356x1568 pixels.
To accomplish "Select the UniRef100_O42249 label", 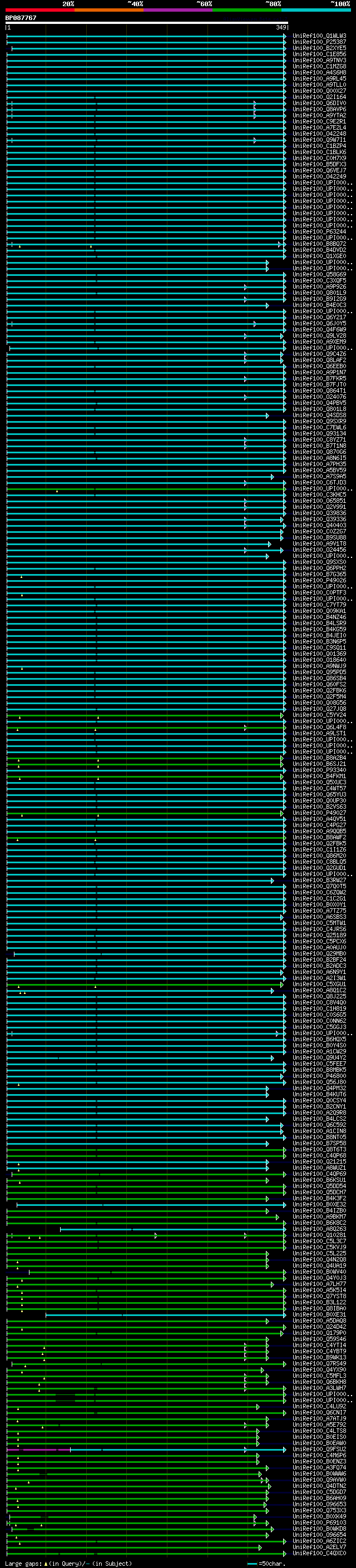I will click(319, 176).
